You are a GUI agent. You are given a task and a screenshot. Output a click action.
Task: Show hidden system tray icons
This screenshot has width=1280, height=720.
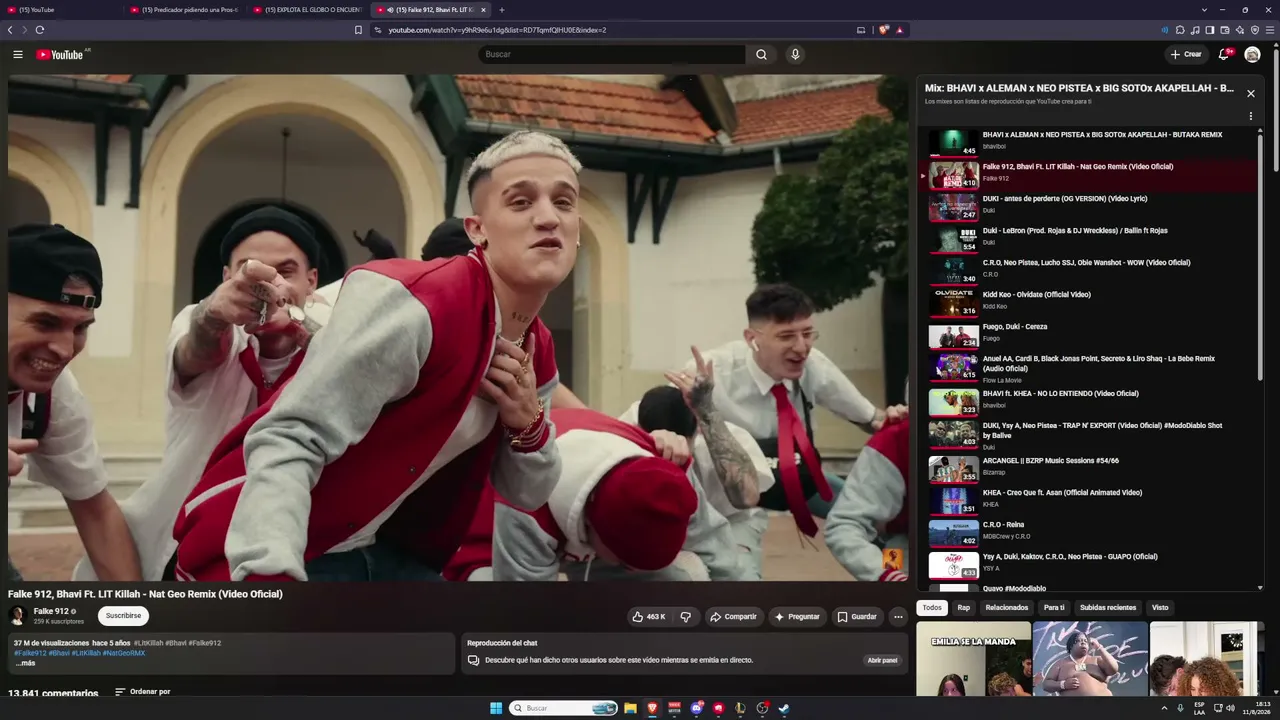(x=1164, y=708)
